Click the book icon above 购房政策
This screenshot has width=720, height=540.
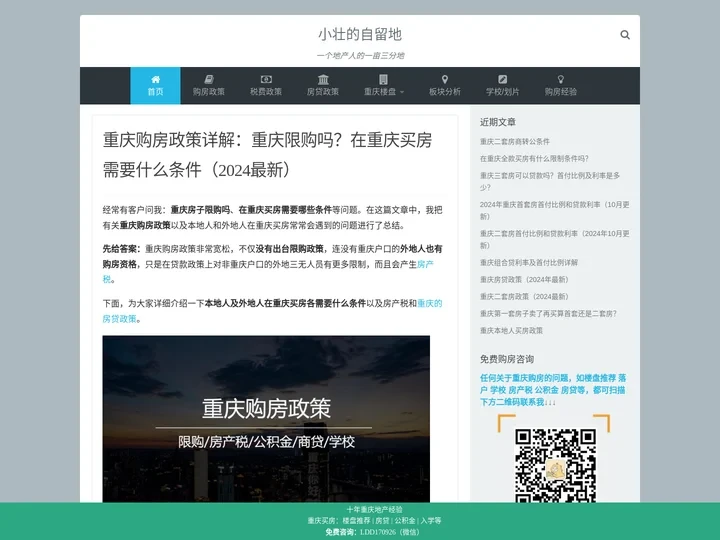[x=208, y=79]
